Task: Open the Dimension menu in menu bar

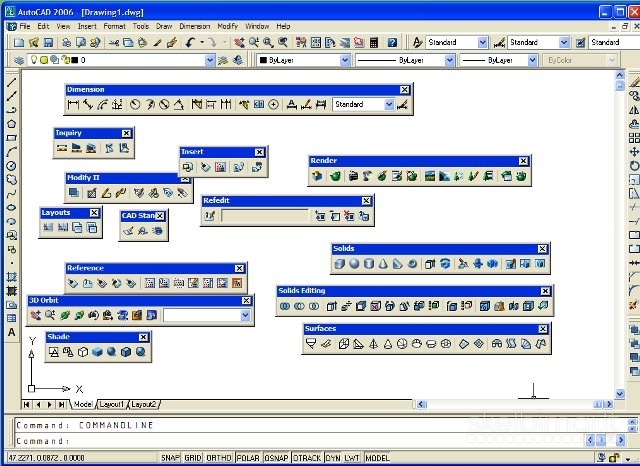Action: (x=194, y=24)
